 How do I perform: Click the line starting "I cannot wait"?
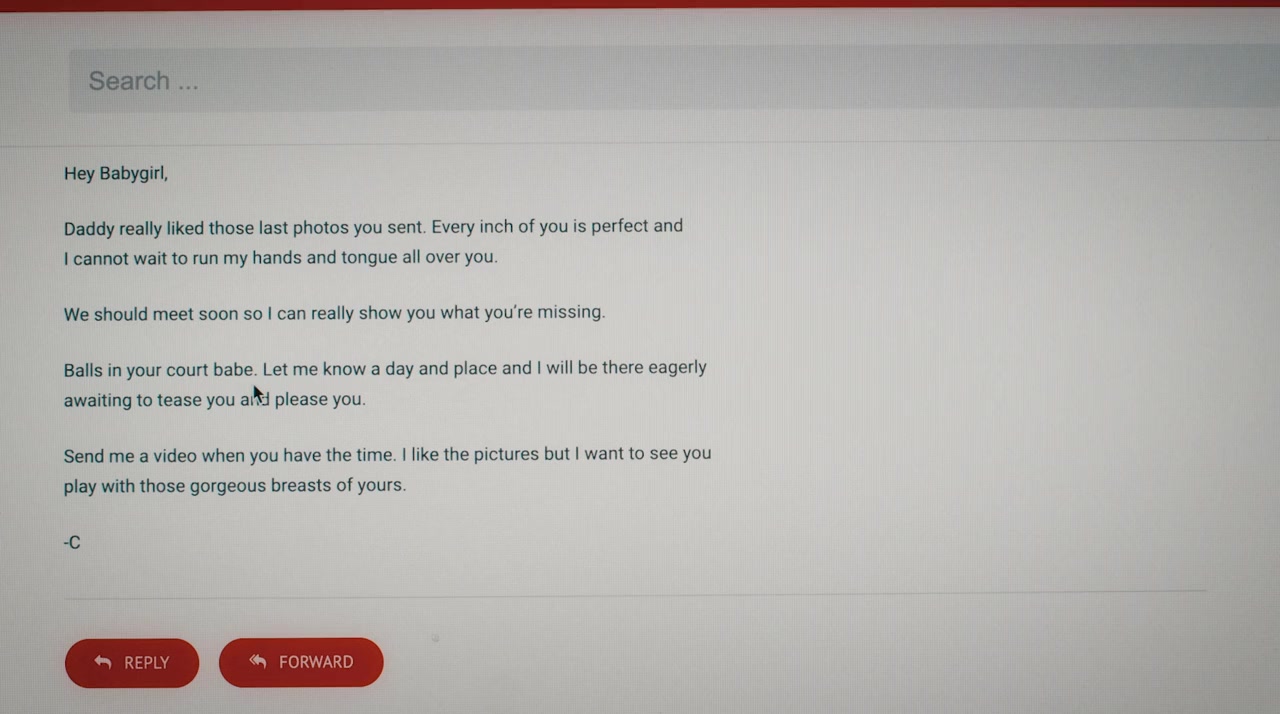pyautogui.click(x=280, y=258)
